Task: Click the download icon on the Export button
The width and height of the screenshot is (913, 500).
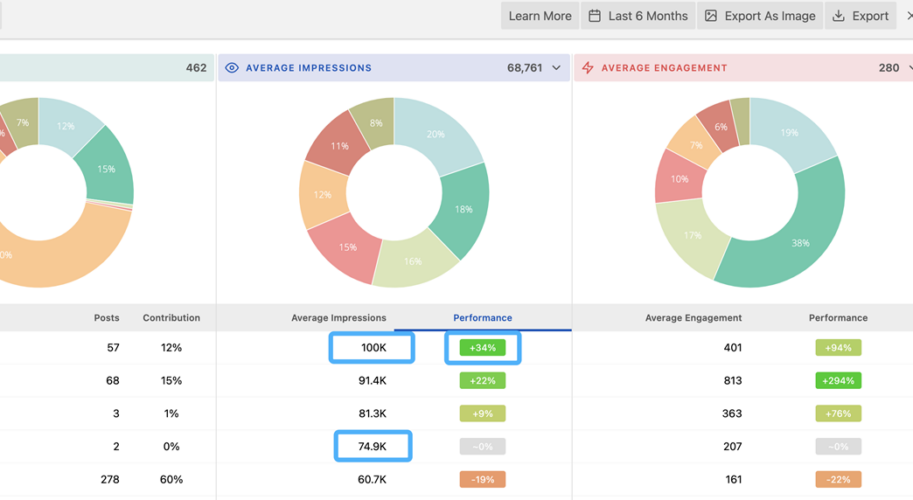Action: tap(839, 16)
